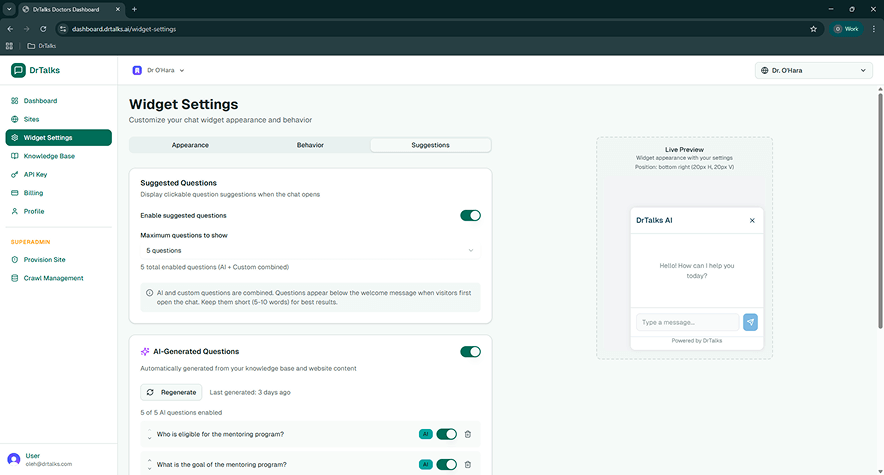Open Maximum questions to show dropdown
Image resolution: width=884 pixels, height=475 pixels.
click(x=310, y=251)
